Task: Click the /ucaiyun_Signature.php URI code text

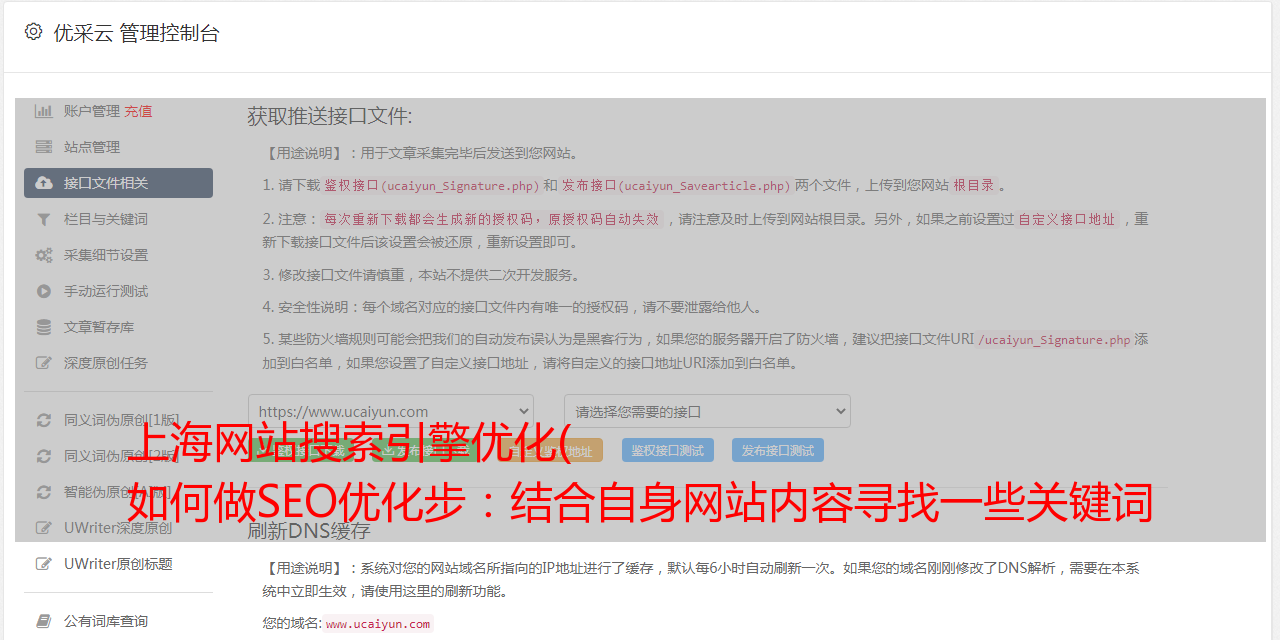Action: click(x=1055, y=340)
